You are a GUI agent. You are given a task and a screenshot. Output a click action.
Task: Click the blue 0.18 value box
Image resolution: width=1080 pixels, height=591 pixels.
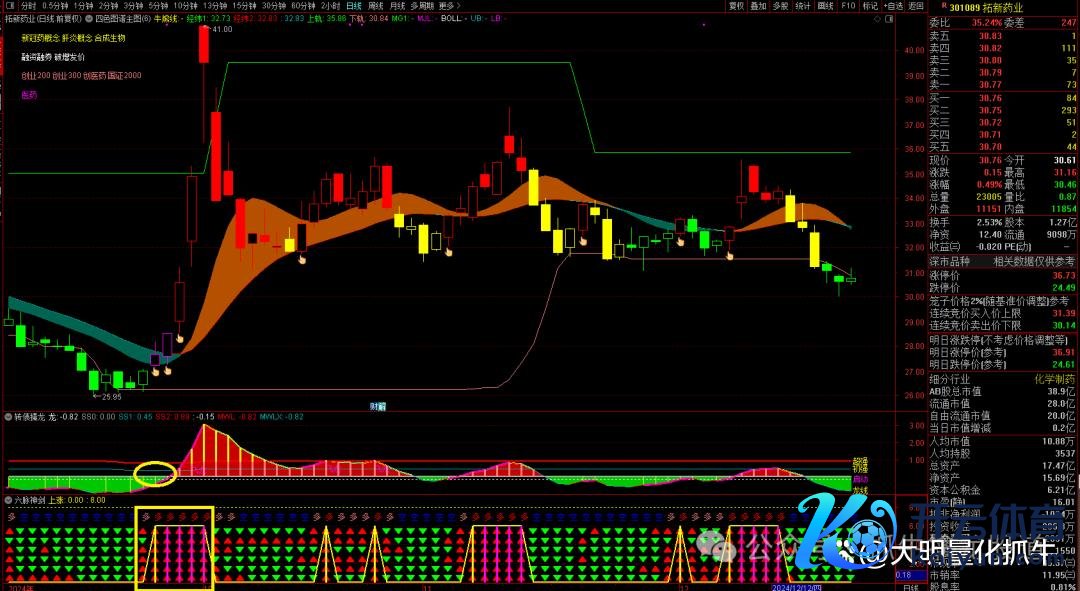[x=904, y=574]
